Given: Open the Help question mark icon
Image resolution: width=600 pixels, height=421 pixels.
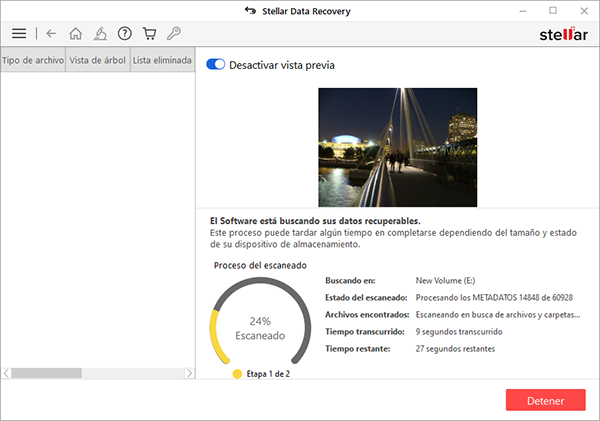Looking at the screenshot, I should coord(124,33).
